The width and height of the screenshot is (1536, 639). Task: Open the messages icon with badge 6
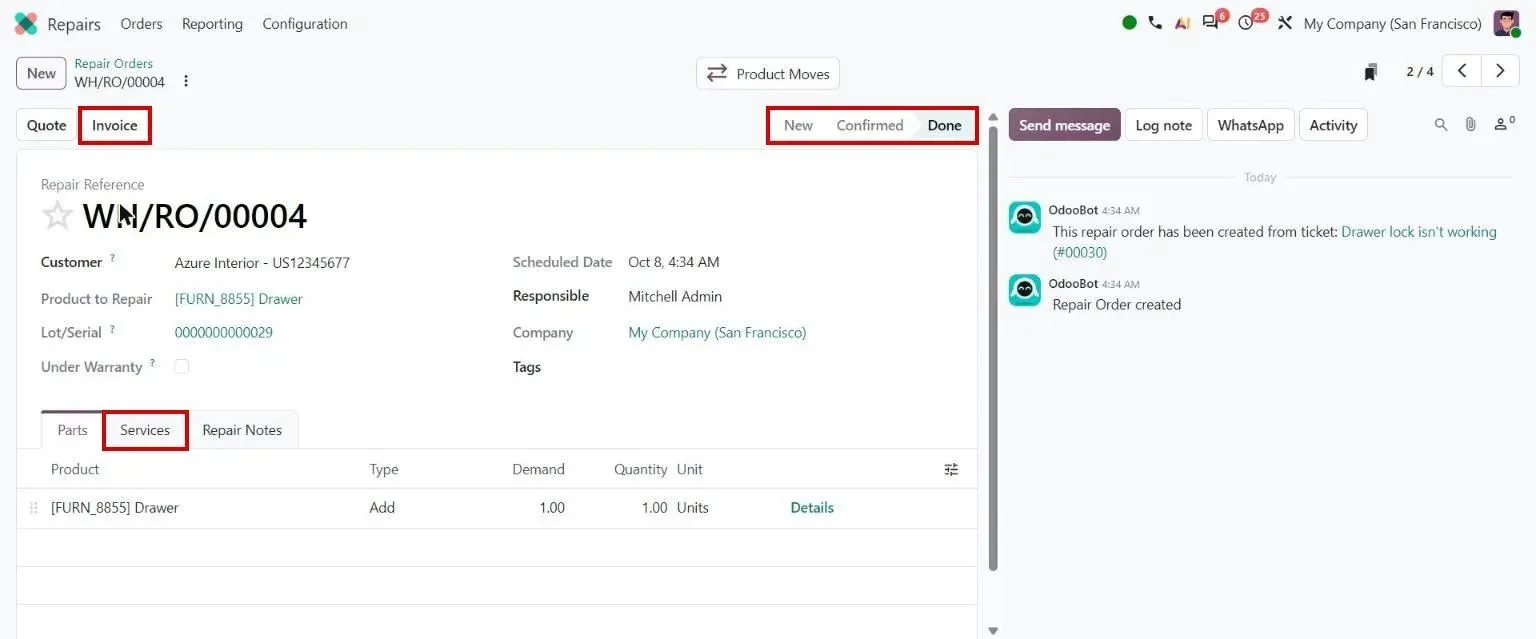pos(1213,21)
